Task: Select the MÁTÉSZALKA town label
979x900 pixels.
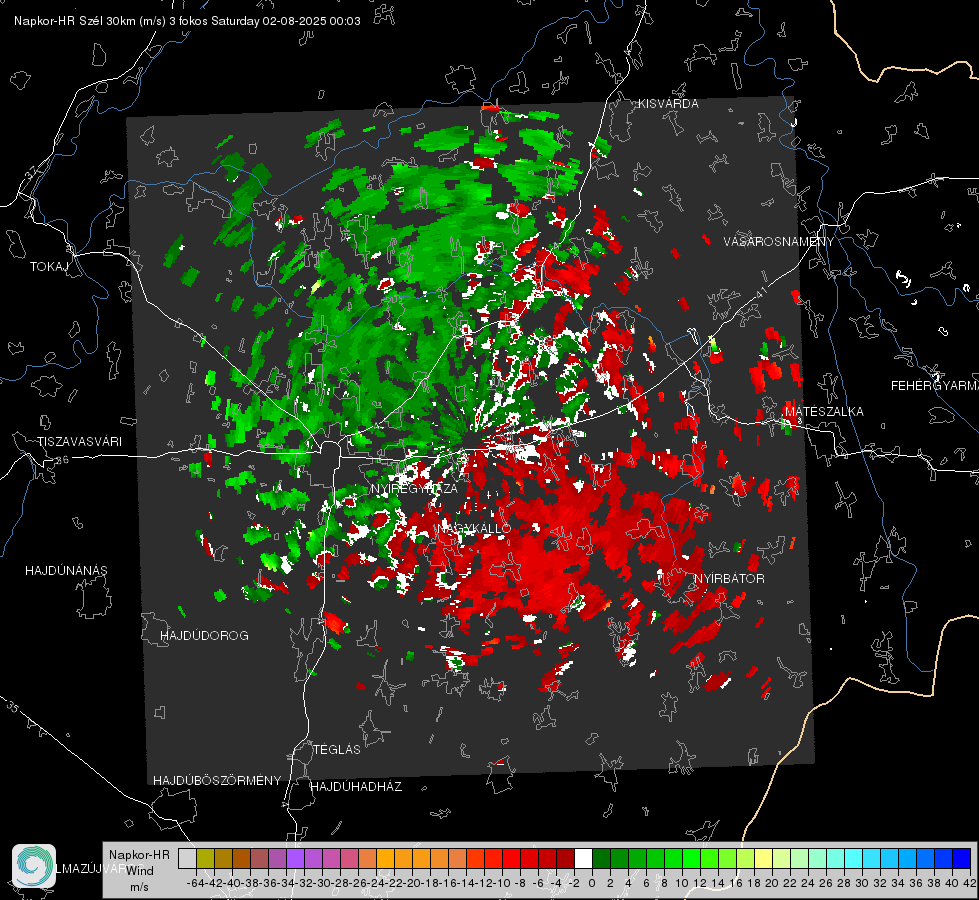Action: pyautogui.click(x=824, y=412)
